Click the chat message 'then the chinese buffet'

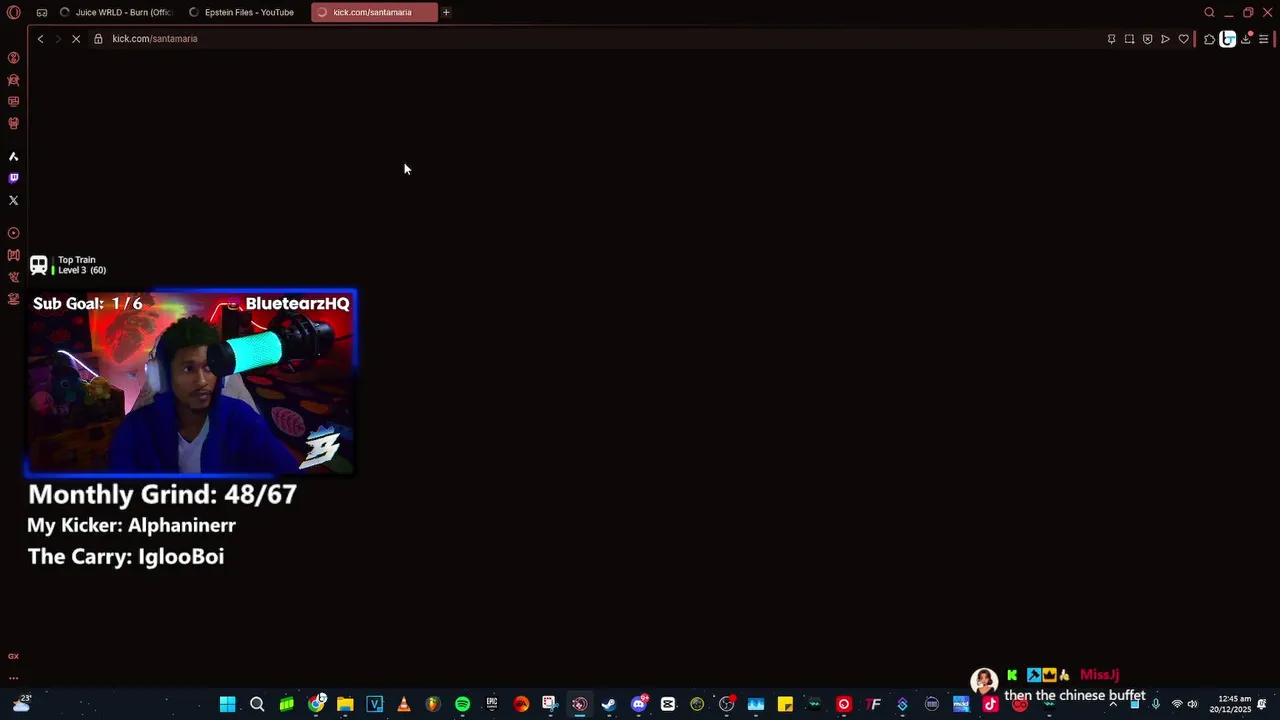coord(1074,695)
